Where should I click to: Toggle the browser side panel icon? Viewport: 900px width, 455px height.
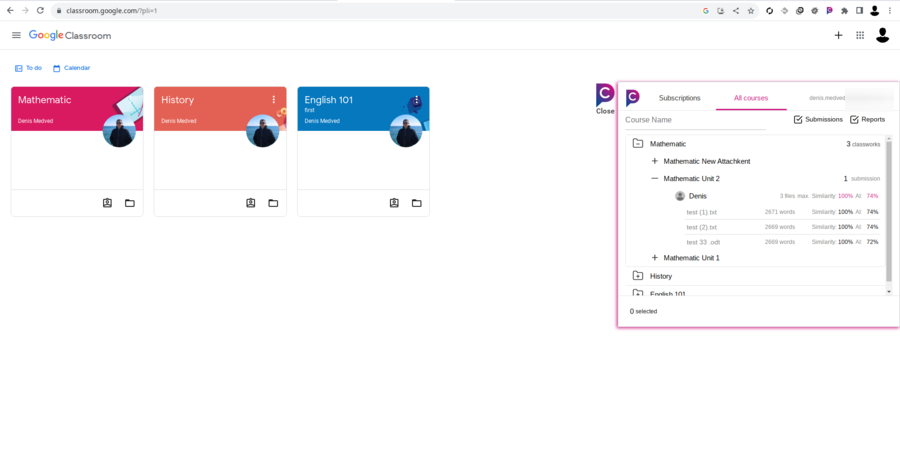(859, 10)
